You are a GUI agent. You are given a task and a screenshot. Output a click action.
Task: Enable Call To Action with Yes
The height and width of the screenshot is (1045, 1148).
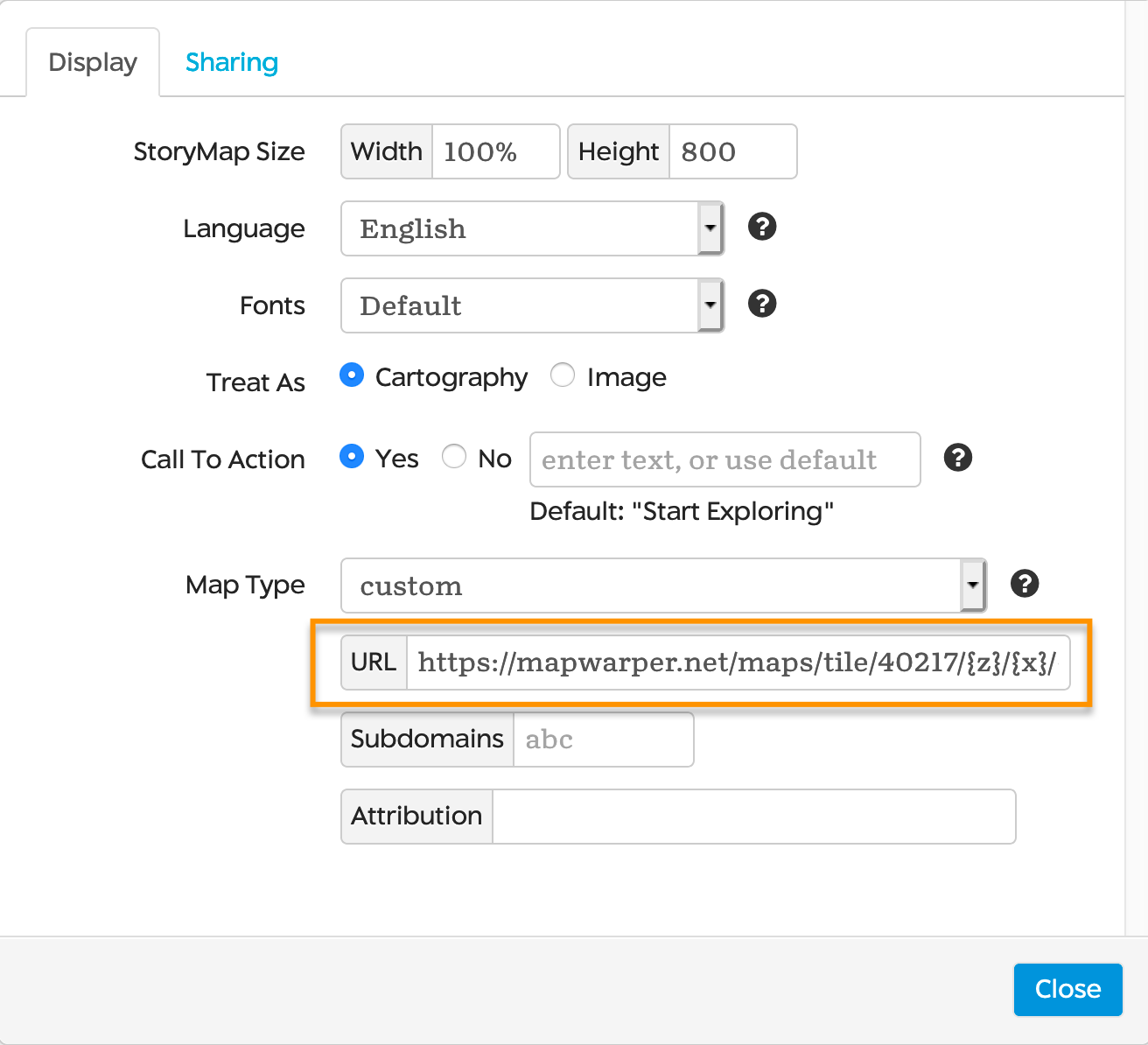(351, 456)
